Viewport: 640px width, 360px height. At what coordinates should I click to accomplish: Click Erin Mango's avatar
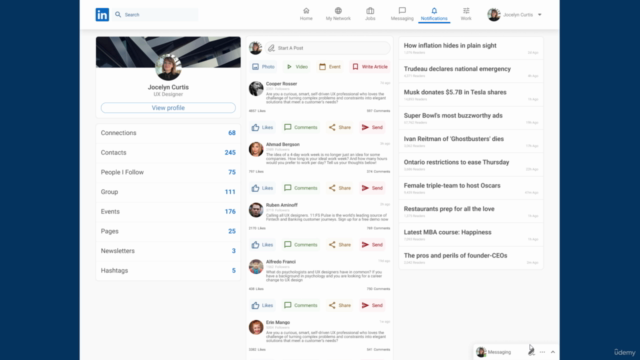coord(256,327)
